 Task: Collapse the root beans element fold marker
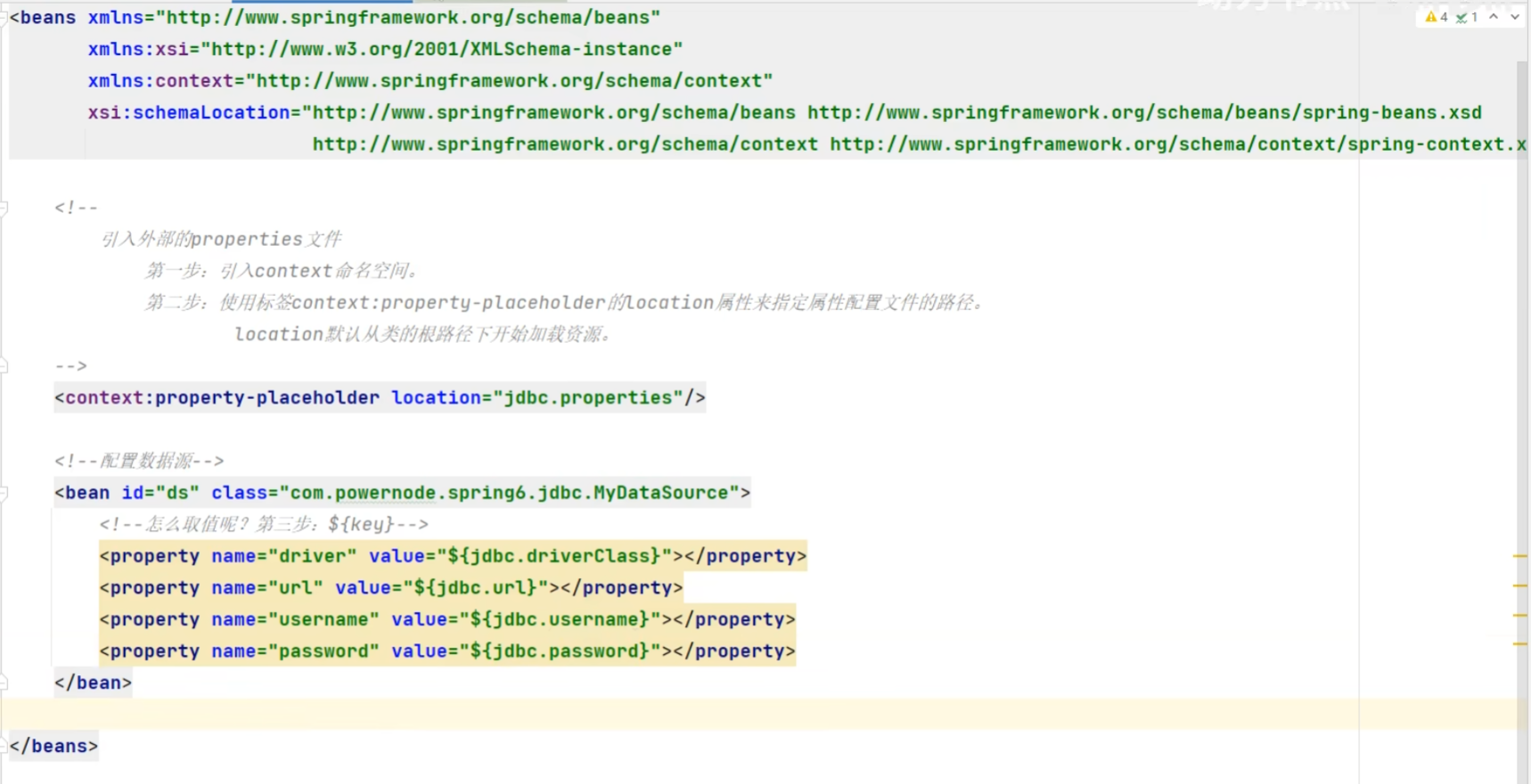4,18
